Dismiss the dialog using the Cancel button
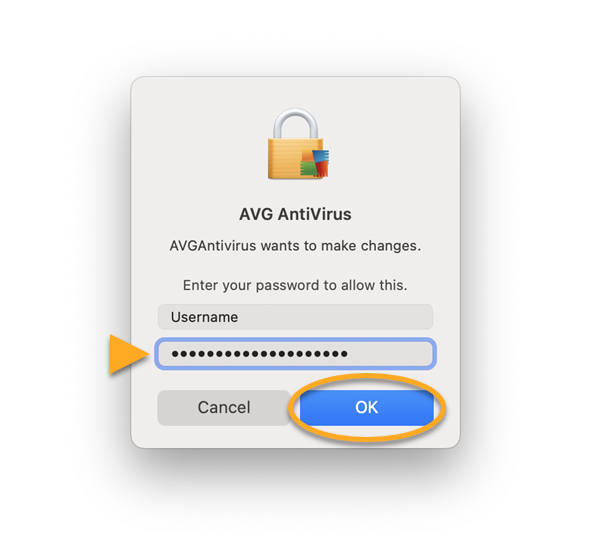Screen dimensions: 600x538 224,408
